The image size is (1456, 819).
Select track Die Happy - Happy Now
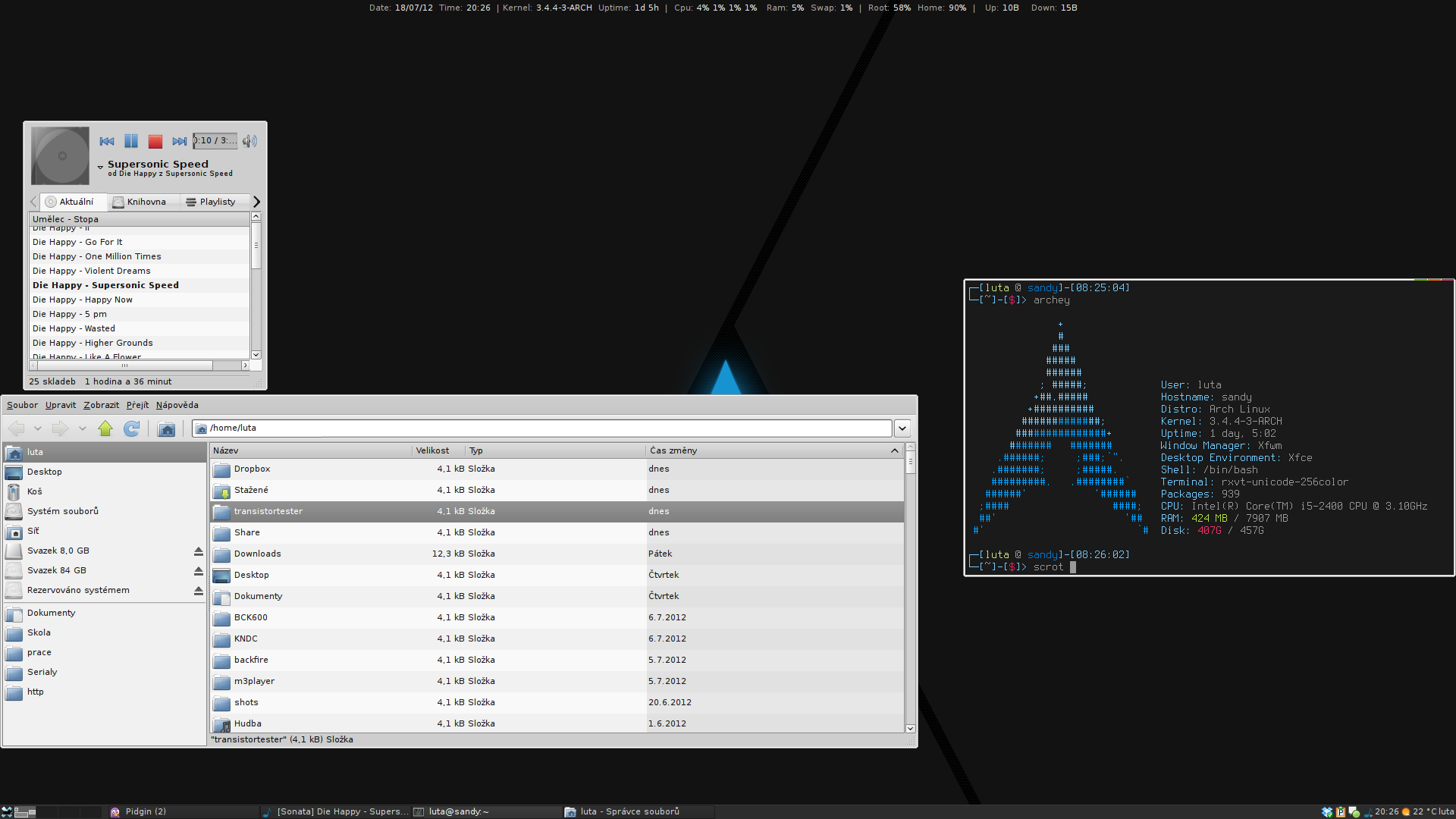tap(140, 300)
